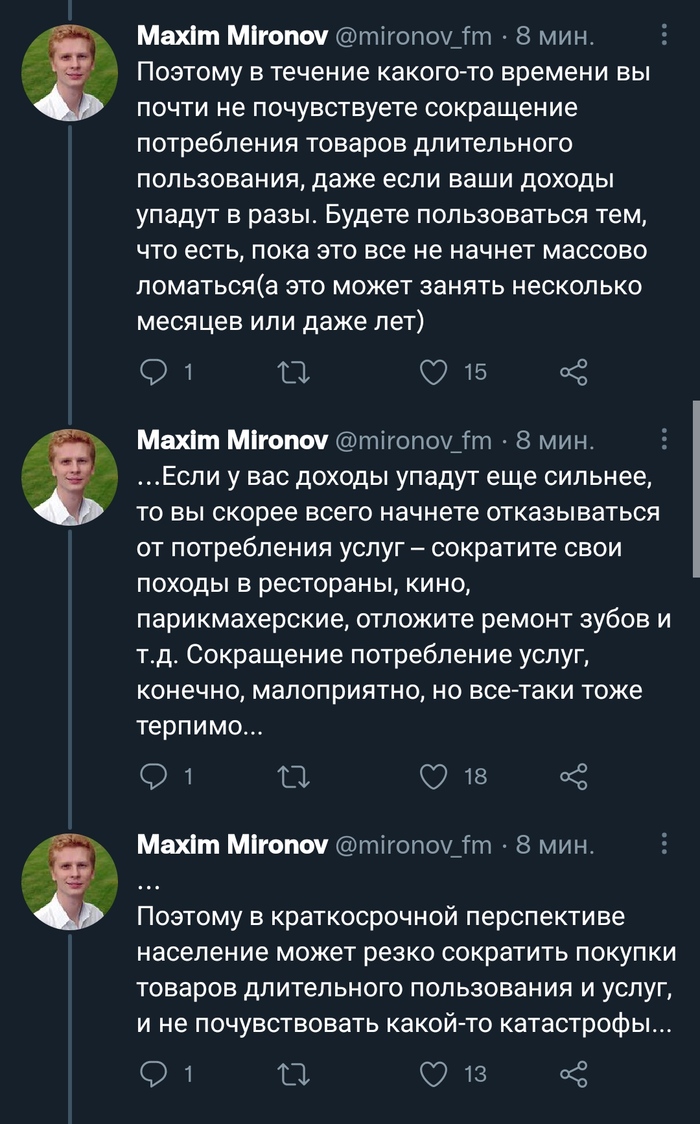The height and width of the screenshot is (1124, 700).
Task: Share the second tweet about services
Action: [x=574, y=775]
